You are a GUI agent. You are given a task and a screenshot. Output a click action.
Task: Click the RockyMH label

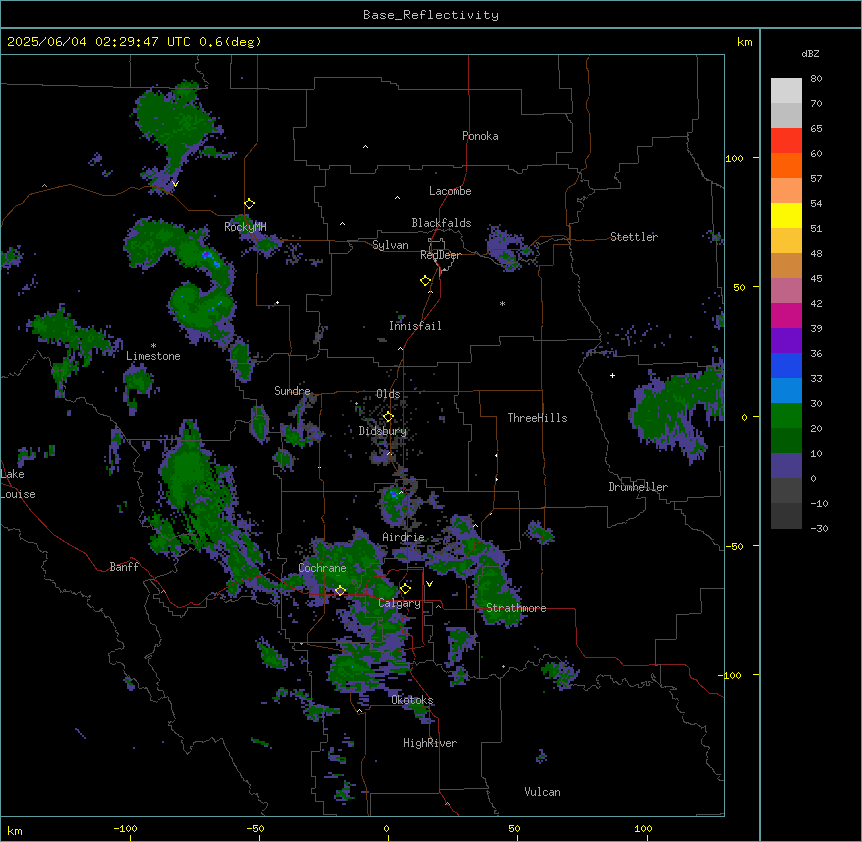[245, 226]
